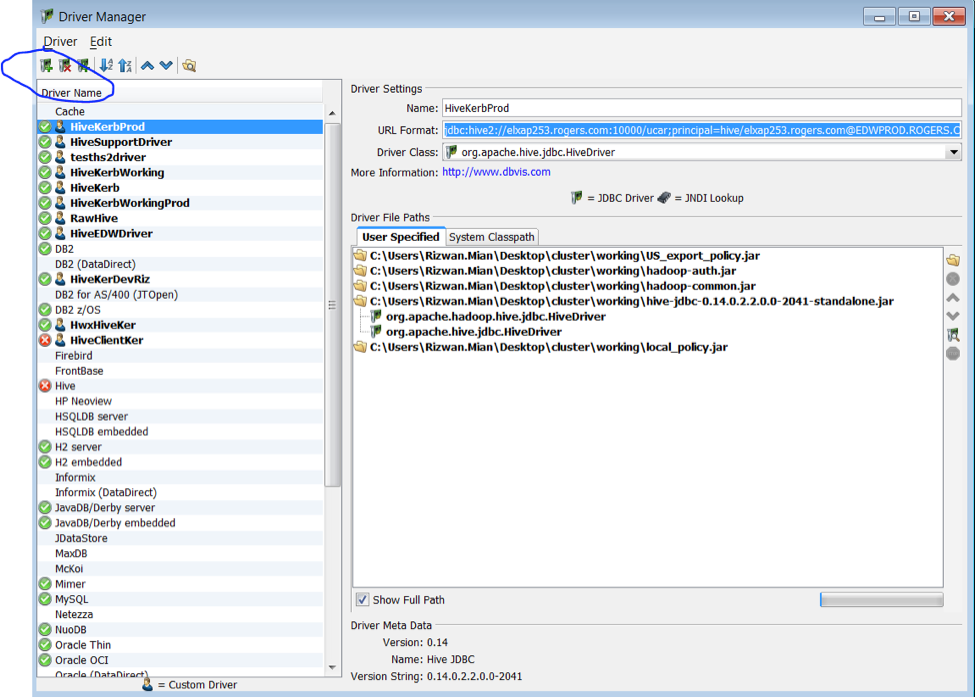The image size is (975, 698).
Task: Click into the Name field containing HiveKerbProd
Action: [701, 108]
